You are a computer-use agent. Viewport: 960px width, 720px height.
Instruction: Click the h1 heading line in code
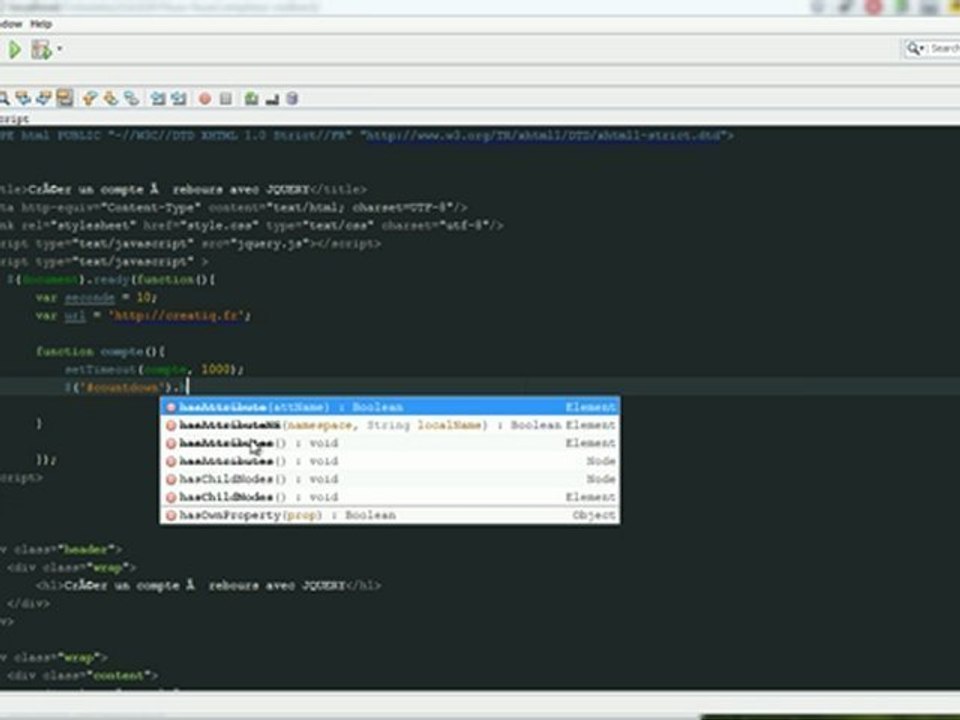click(x=208, y=586)
